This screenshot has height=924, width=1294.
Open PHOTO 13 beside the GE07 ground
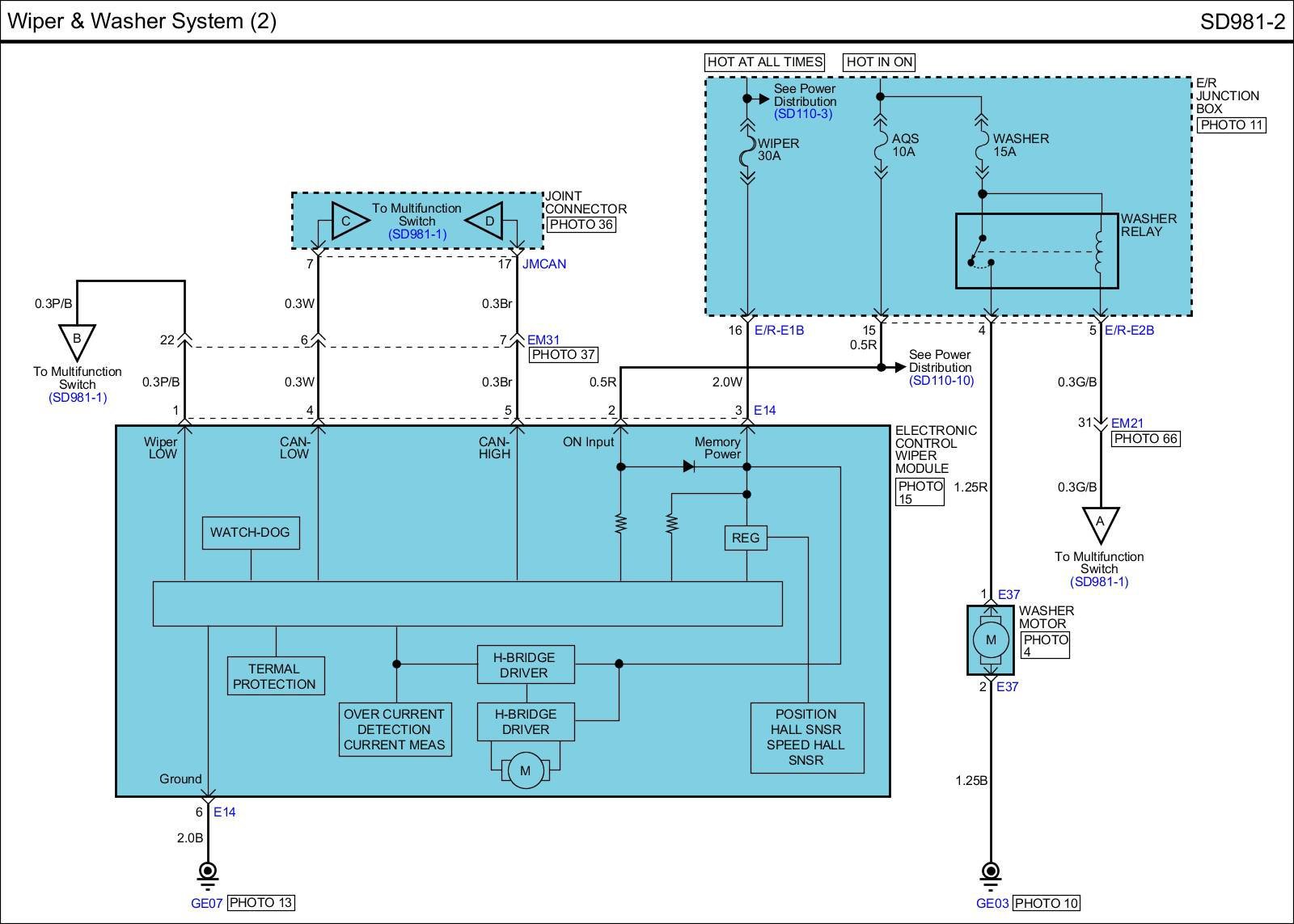pyautogui.click(x=260, y=903)
